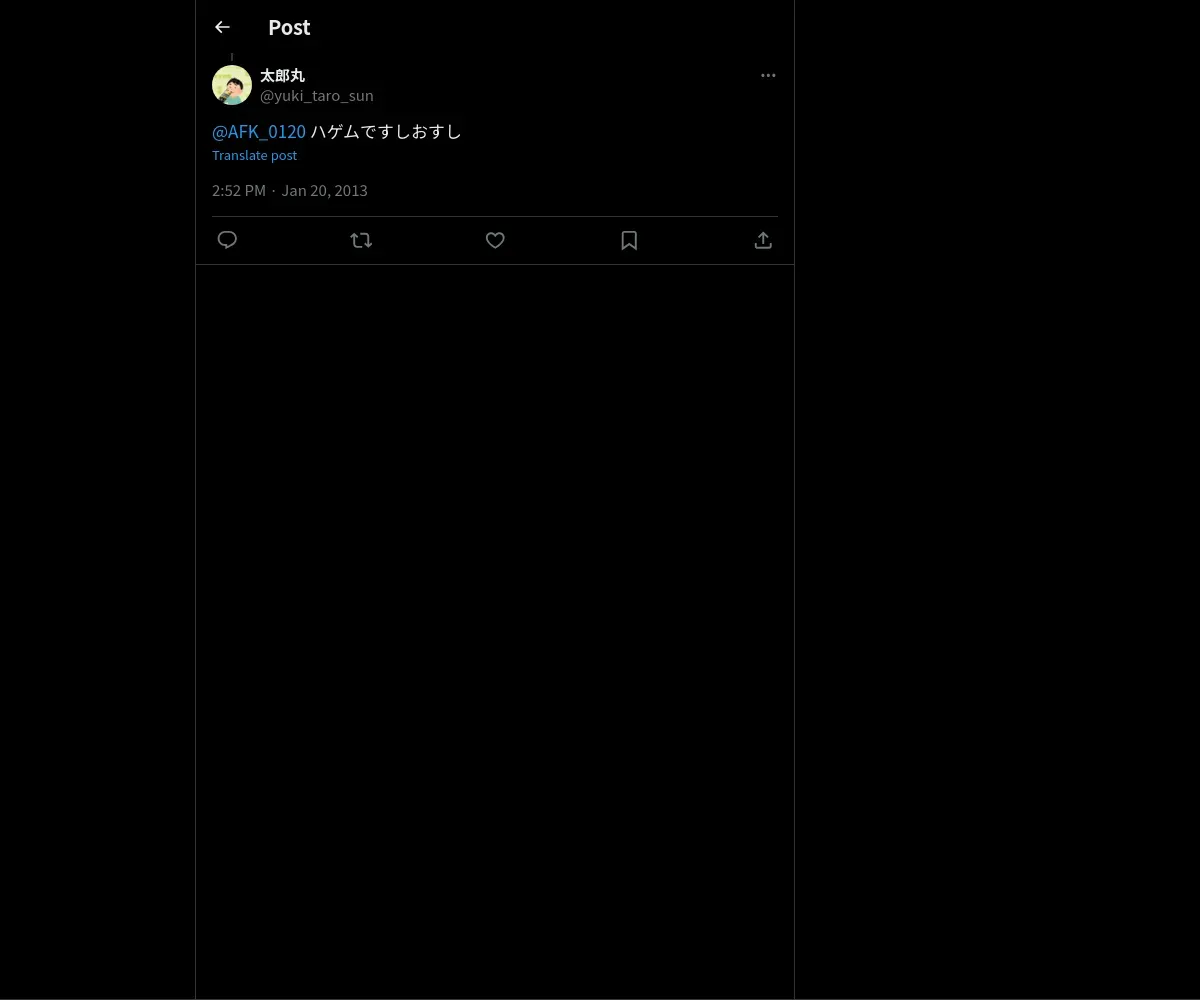Click the thread connector line above the avatar
The image size is (1200, 1000).
pos(232,57)
